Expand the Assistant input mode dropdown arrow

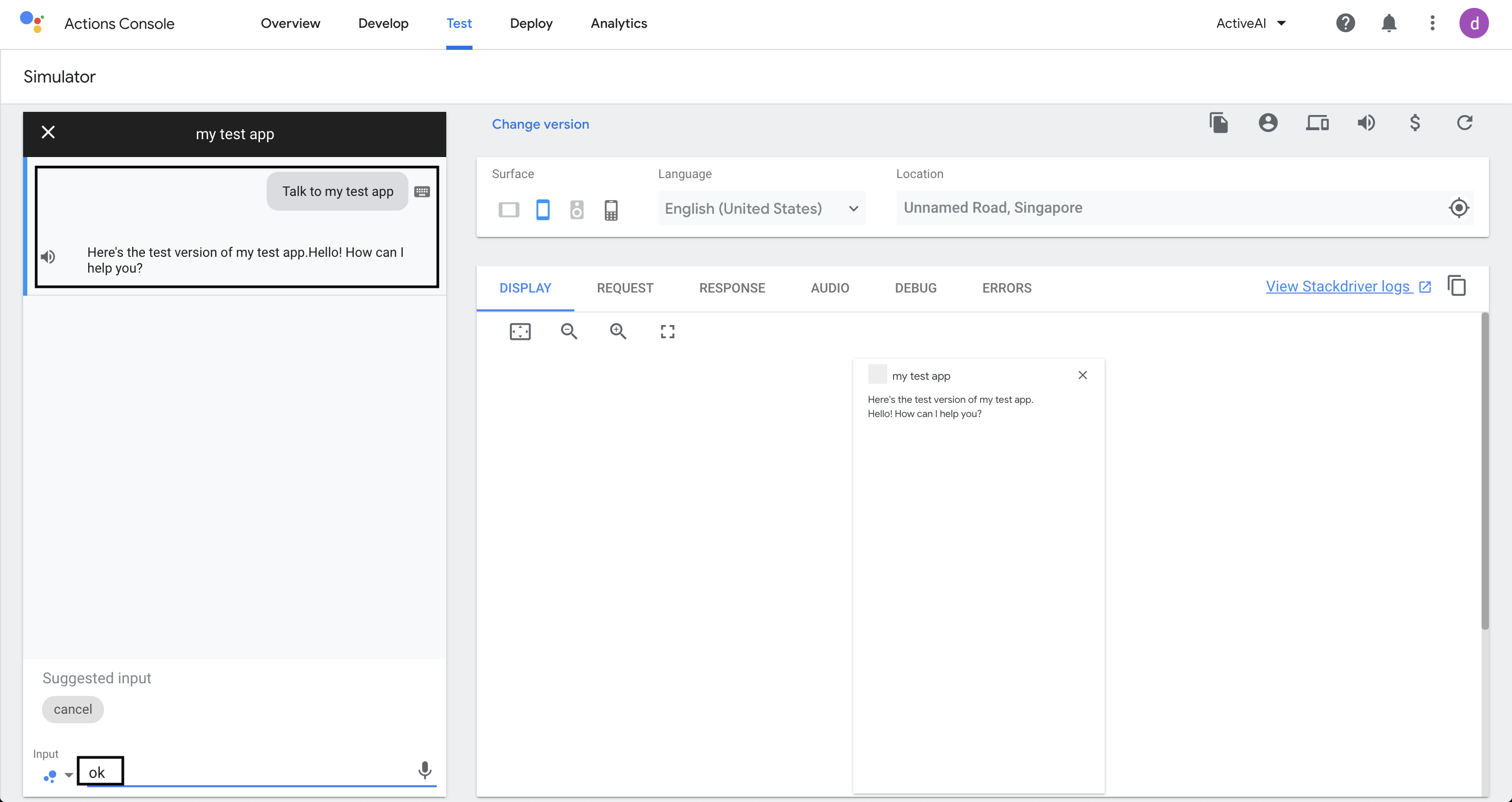(69, 775)
